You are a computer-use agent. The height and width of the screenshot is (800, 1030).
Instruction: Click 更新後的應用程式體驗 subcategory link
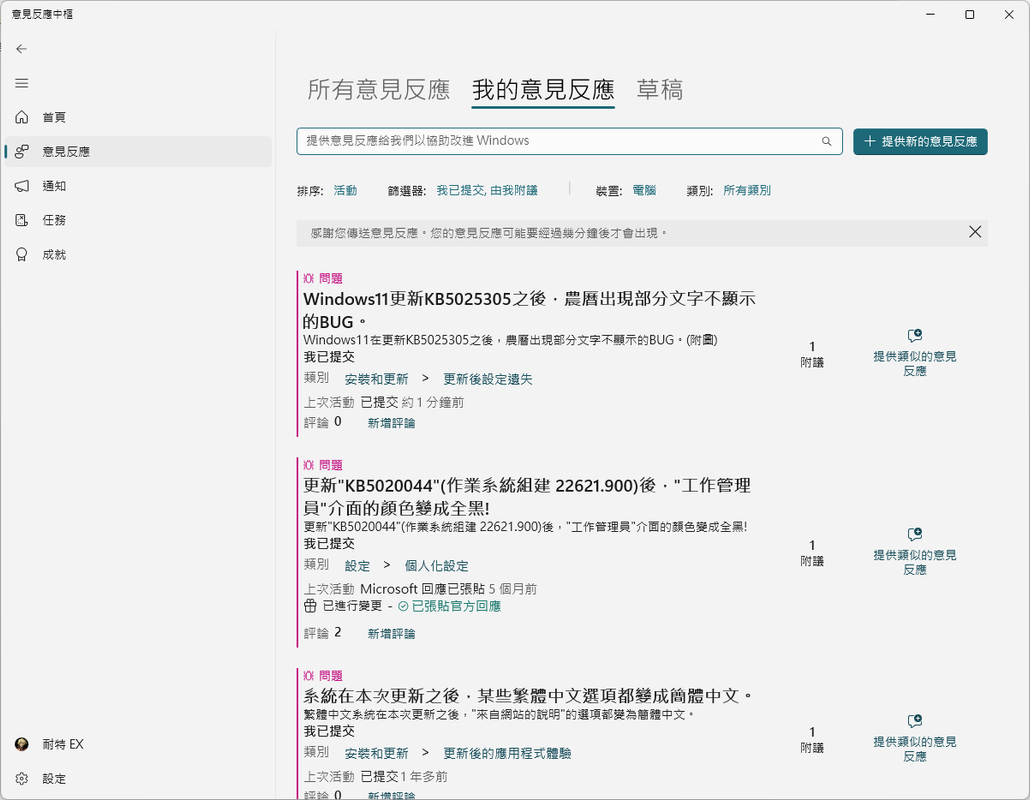pos(506,753)
